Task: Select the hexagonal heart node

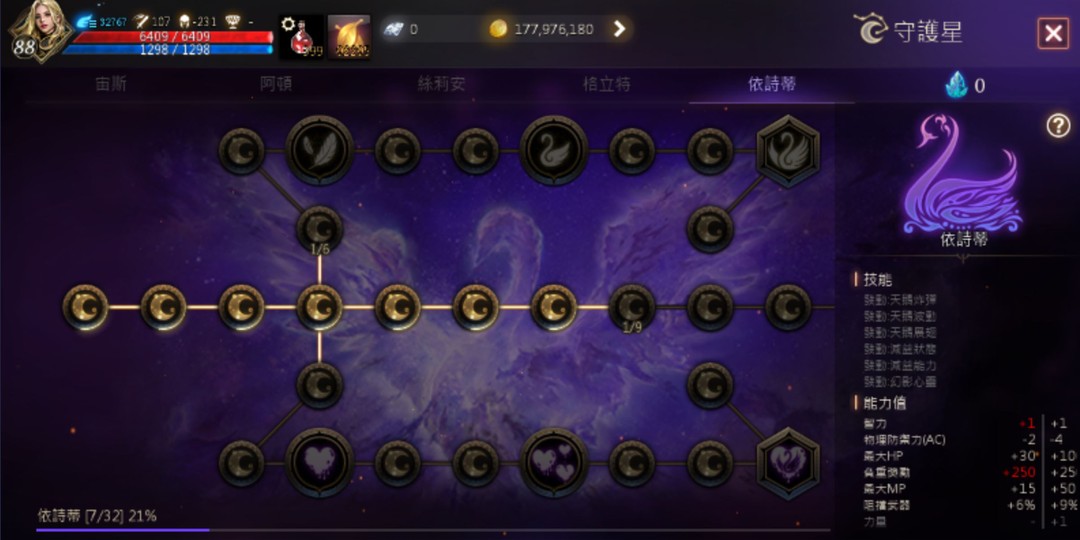Action: (x=788, y=463)
